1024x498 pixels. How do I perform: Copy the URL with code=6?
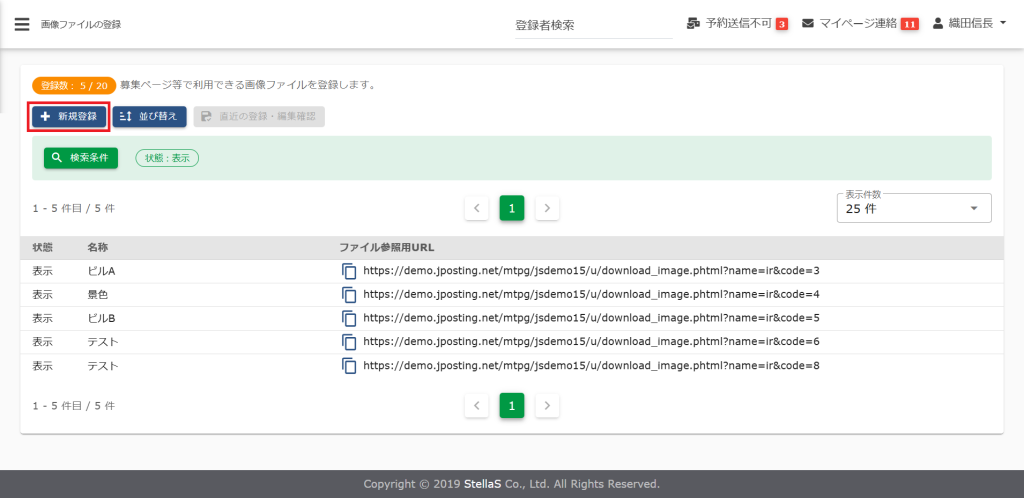pyautogui.click(x=349, y=342)
